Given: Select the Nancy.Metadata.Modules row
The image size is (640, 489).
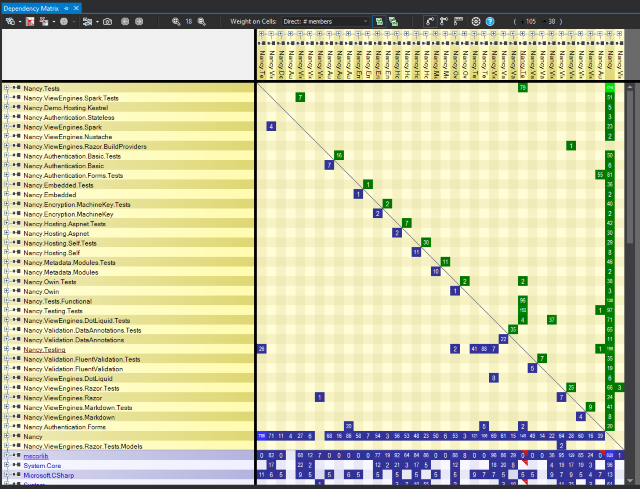Looking at the screenshot, I should coord(128,272).
